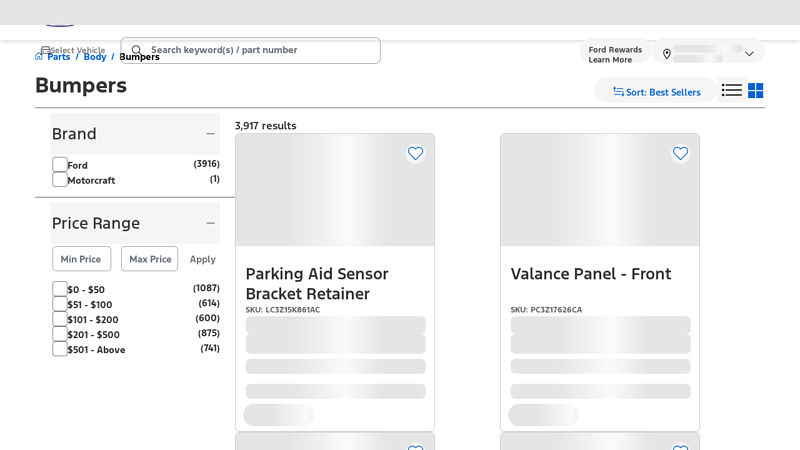
Task: Check the Ford brand filter
Action: [60, 165]
